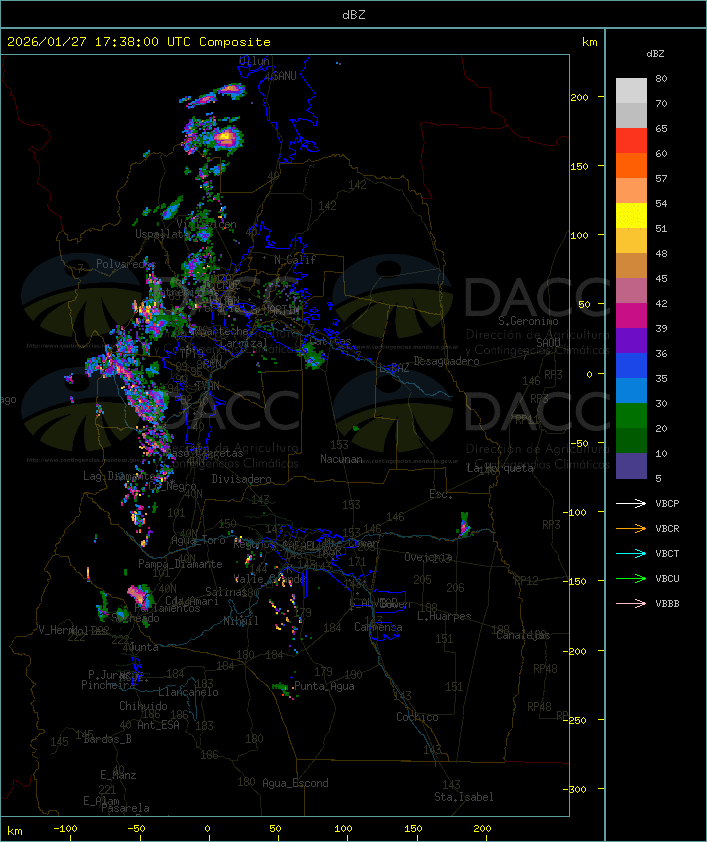Click the 'VBBB' legend label
This screenshot has height=842, width=707.
(667, 604)
